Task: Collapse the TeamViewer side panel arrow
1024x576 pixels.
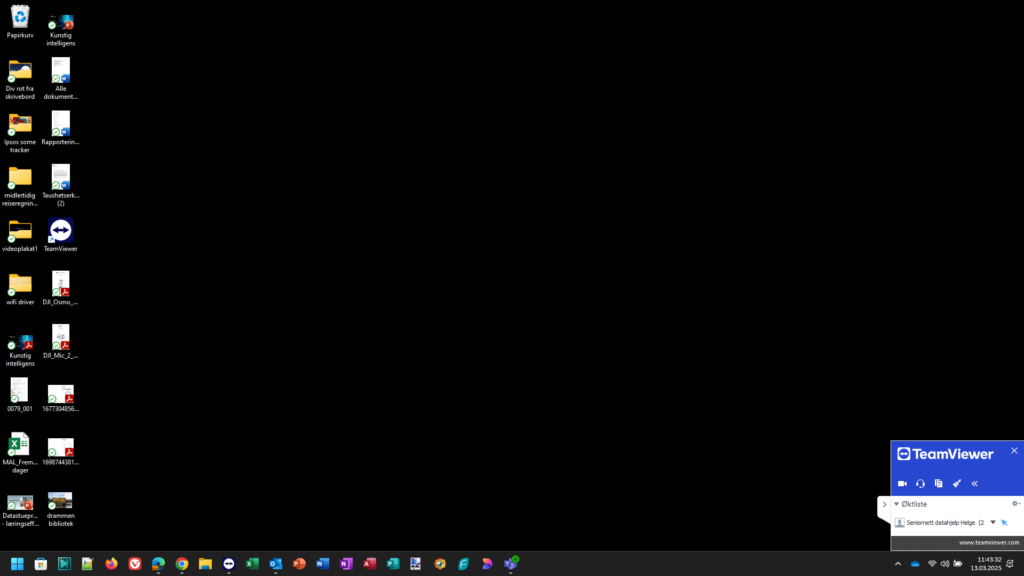Action: tap(884, 505)
